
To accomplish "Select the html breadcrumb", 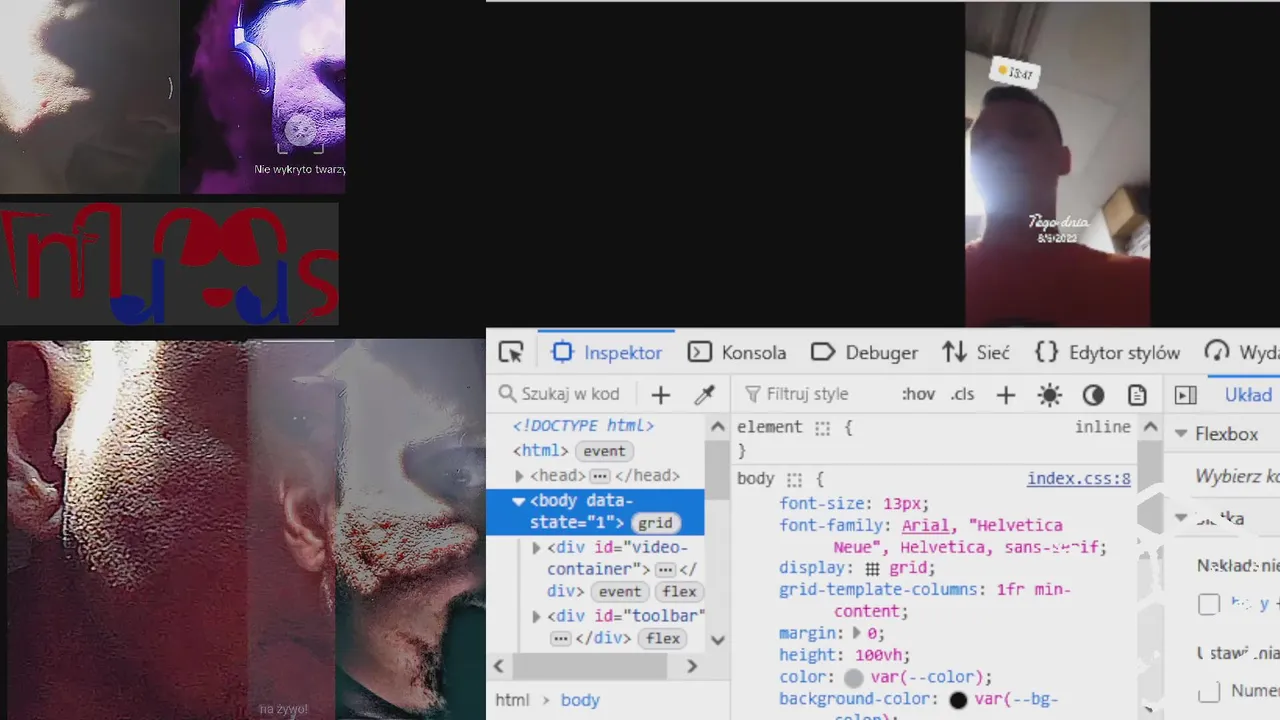I will pos(512,700).
